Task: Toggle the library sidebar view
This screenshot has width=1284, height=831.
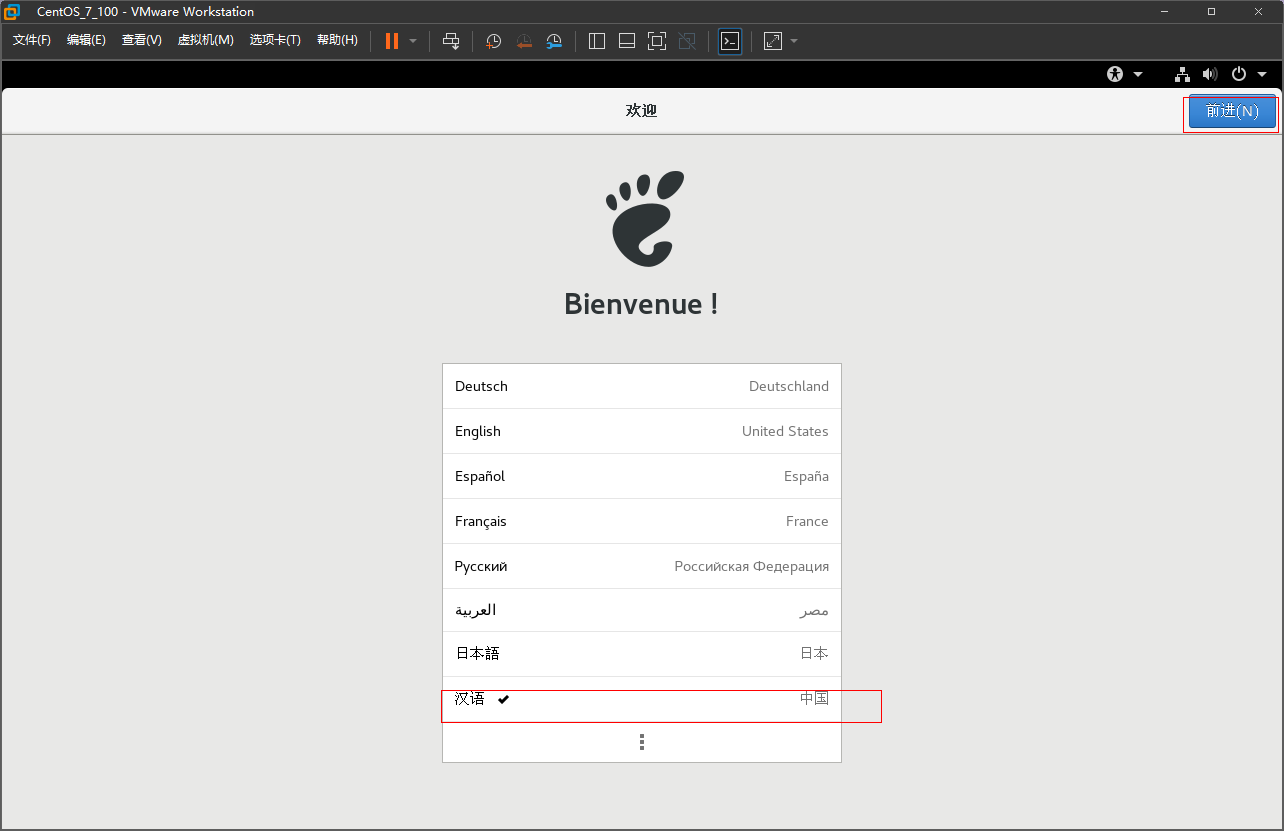Action: point(597,41)
